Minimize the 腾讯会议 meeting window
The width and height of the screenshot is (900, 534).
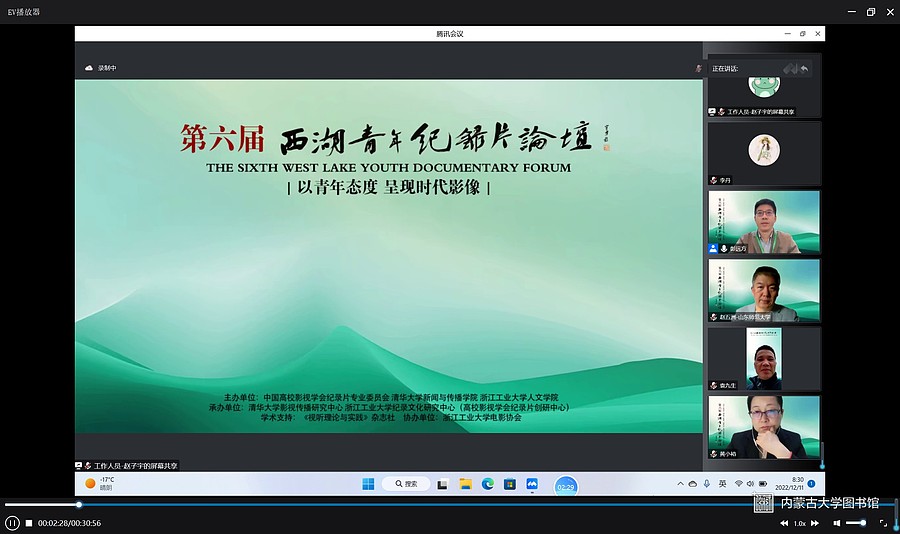tap(788, 34)
